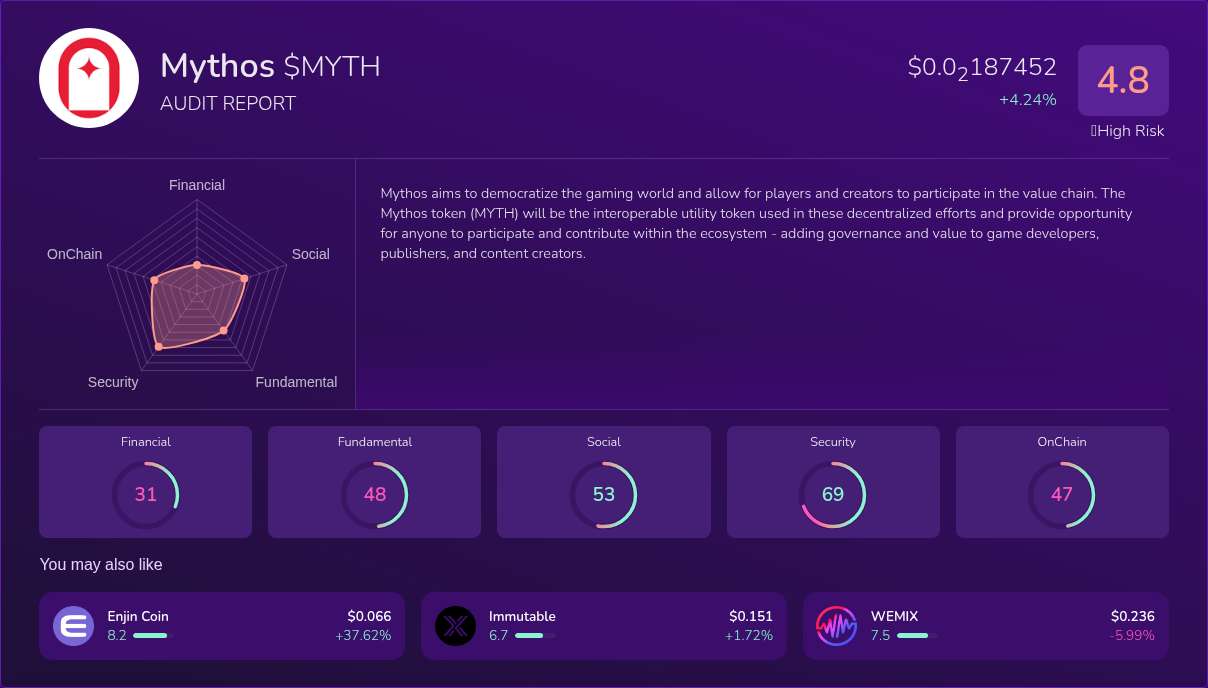Click the Mythos red logo icon
Viewport: 1208px width, 688px height.
tap(89, 78)
